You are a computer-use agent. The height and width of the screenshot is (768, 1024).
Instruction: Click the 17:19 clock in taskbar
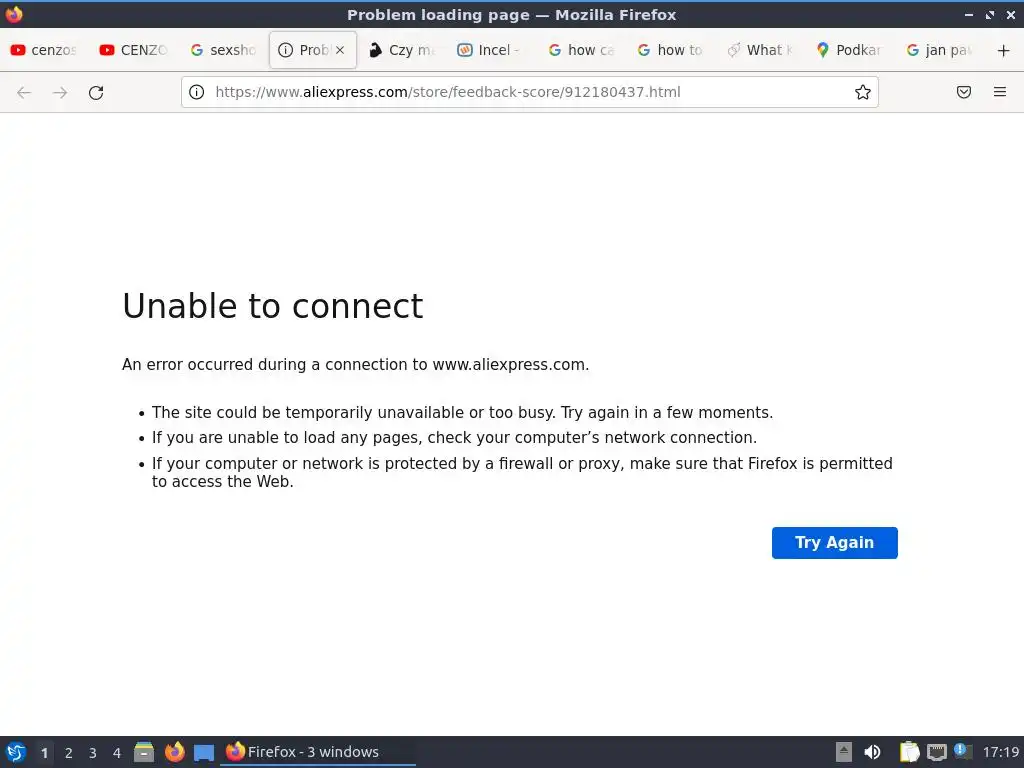[1000, 752]
